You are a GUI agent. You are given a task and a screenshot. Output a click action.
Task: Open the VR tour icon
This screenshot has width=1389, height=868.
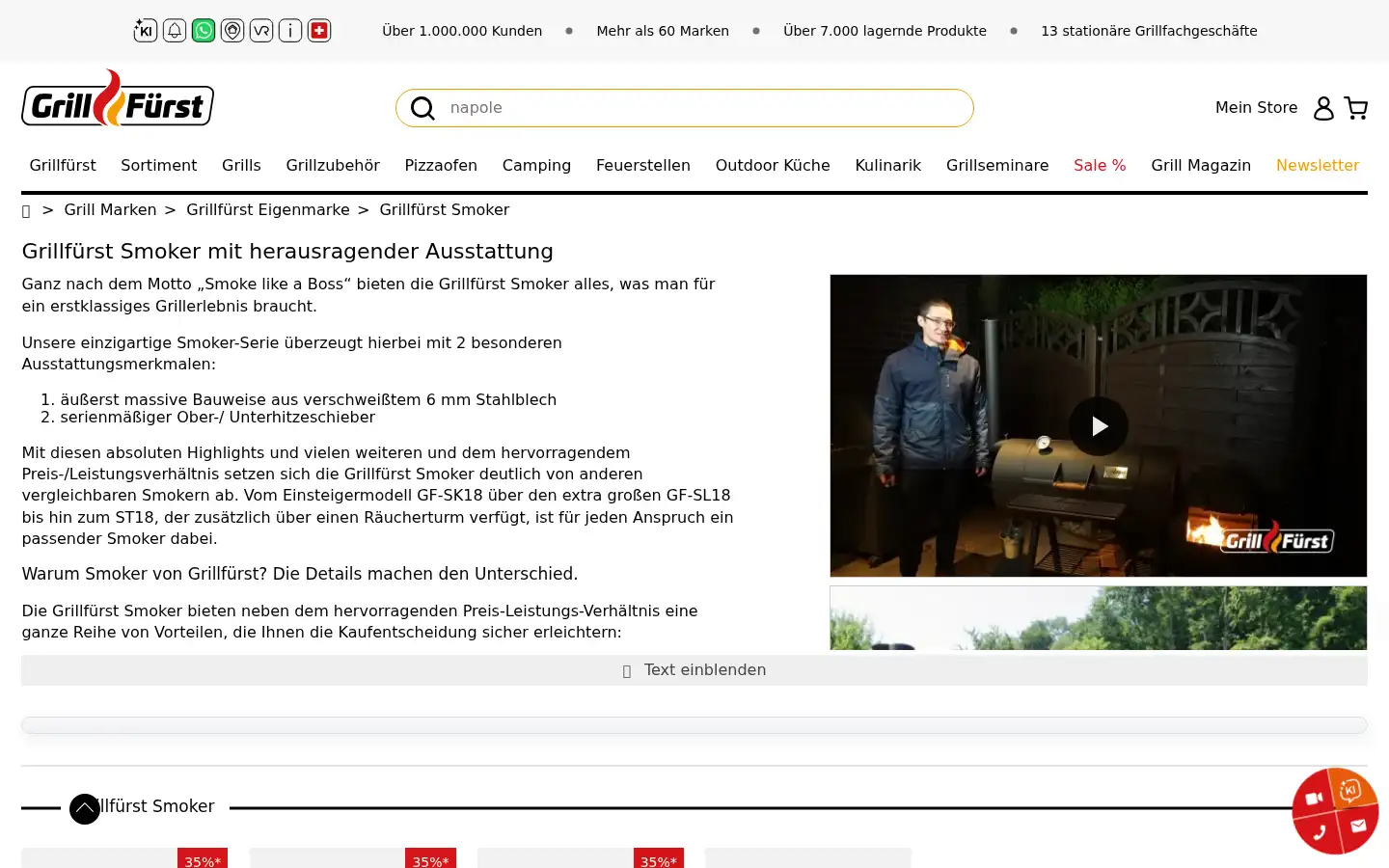pos(261,31)
